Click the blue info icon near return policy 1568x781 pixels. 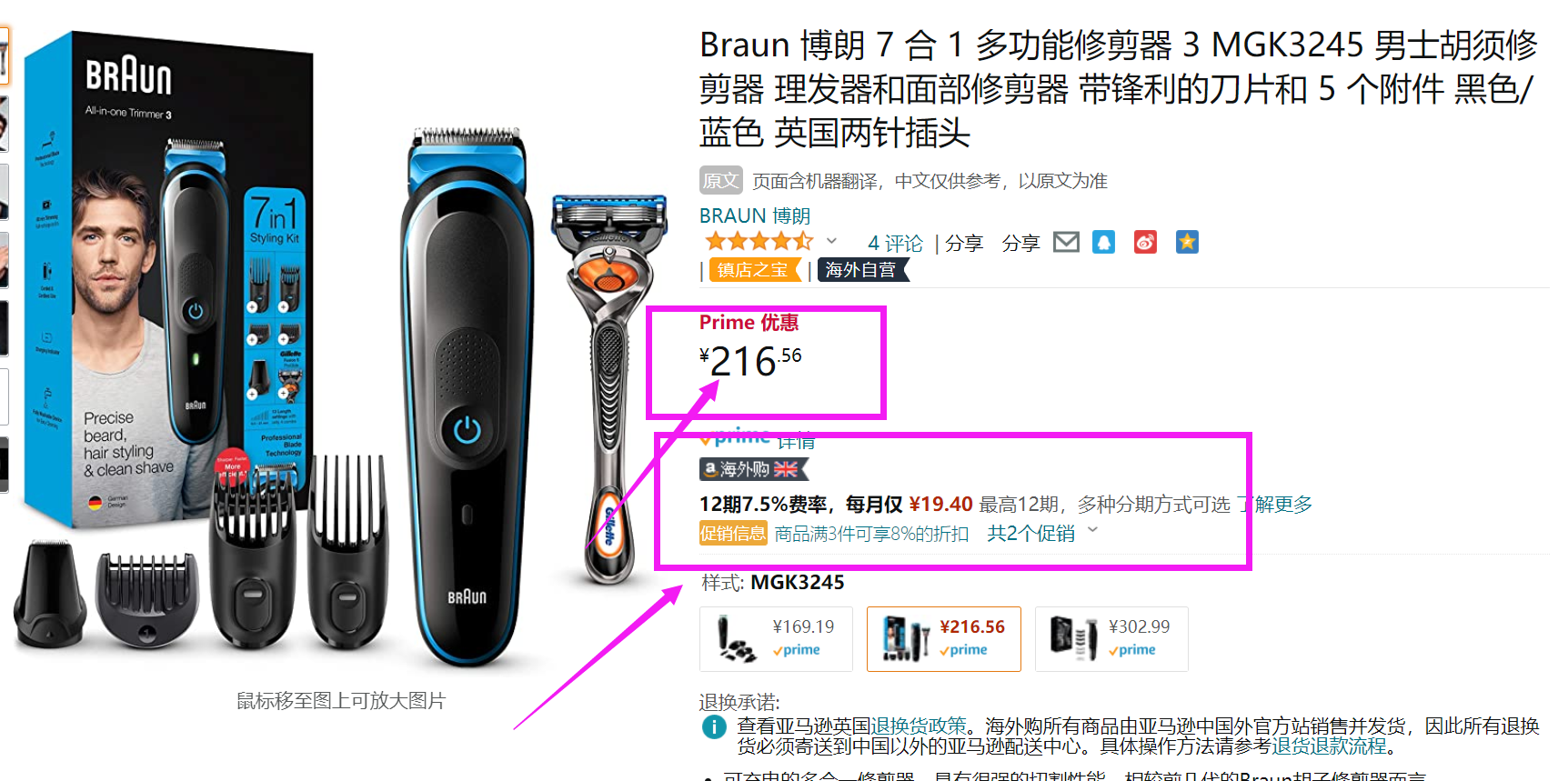point(714,726)
